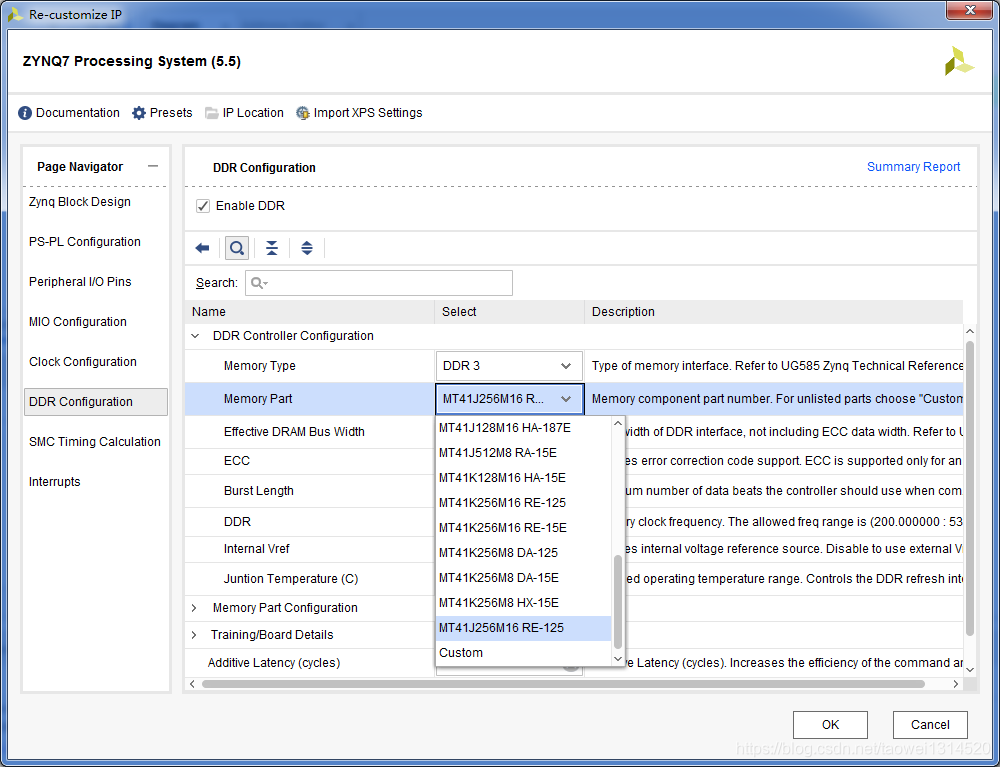
Task: Click the back arrow toolbar icon
Action: (202, 248)
